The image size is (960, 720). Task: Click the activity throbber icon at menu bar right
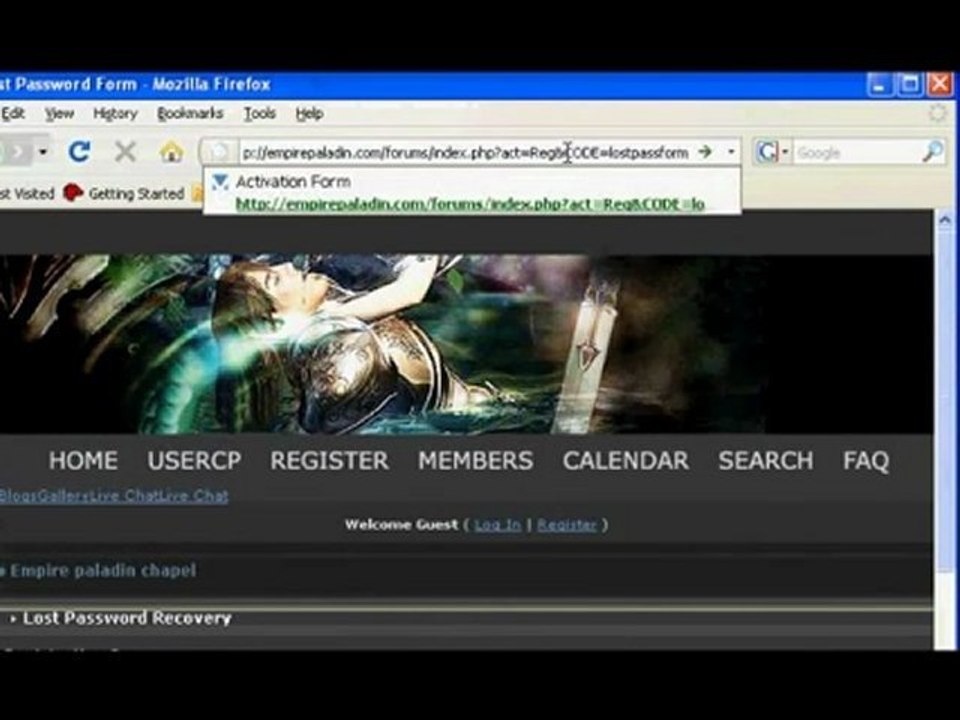(937, 113)
